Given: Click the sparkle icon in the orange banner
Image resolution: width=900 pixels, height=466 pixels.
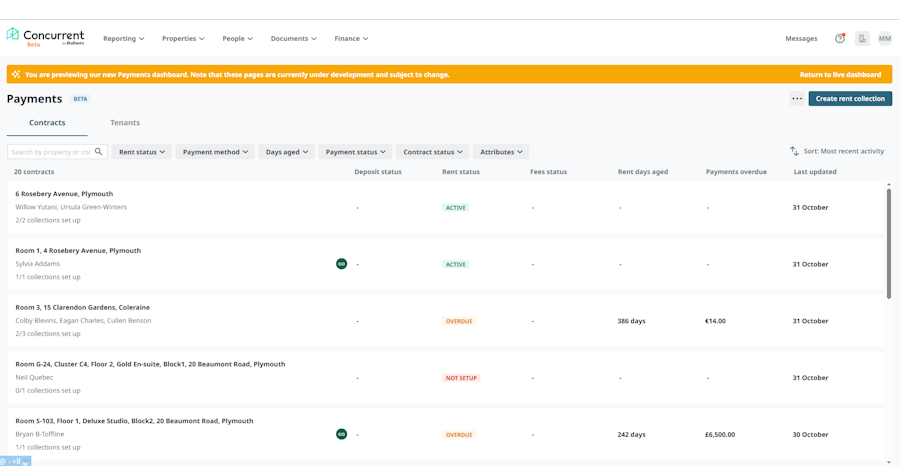Looking at the screenshot, I should coord(16,74).
